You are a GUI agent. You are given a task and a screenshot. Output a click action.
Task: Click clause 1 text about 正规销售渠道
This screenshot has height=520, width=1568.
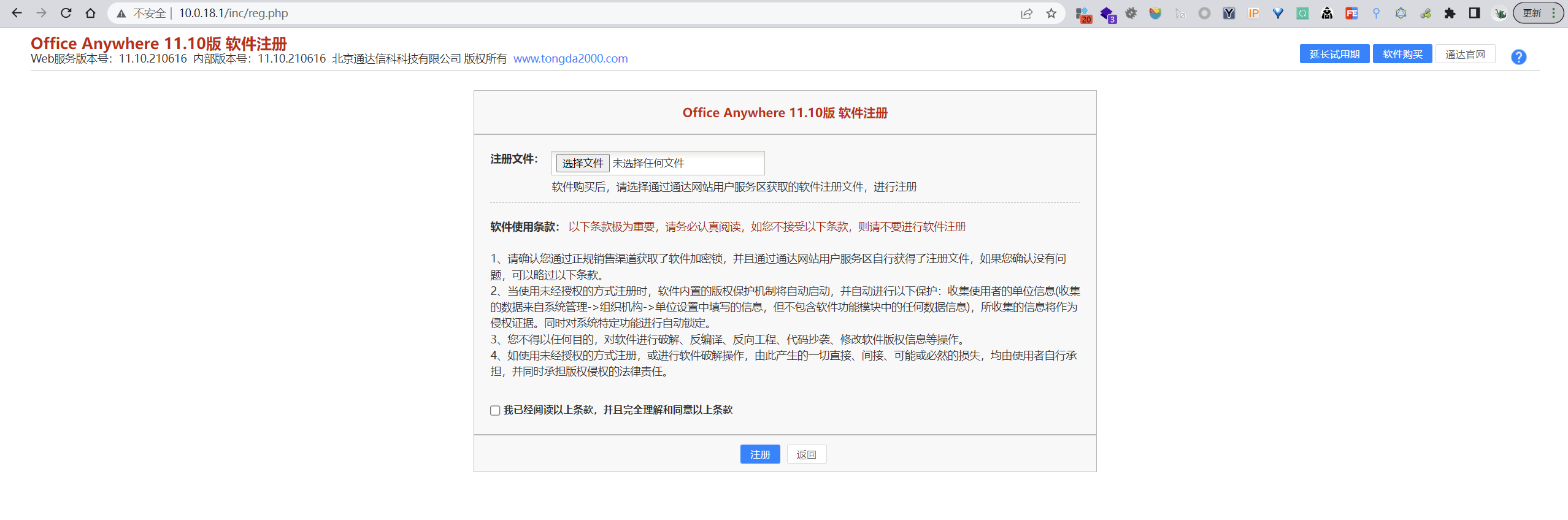[778, 267]
